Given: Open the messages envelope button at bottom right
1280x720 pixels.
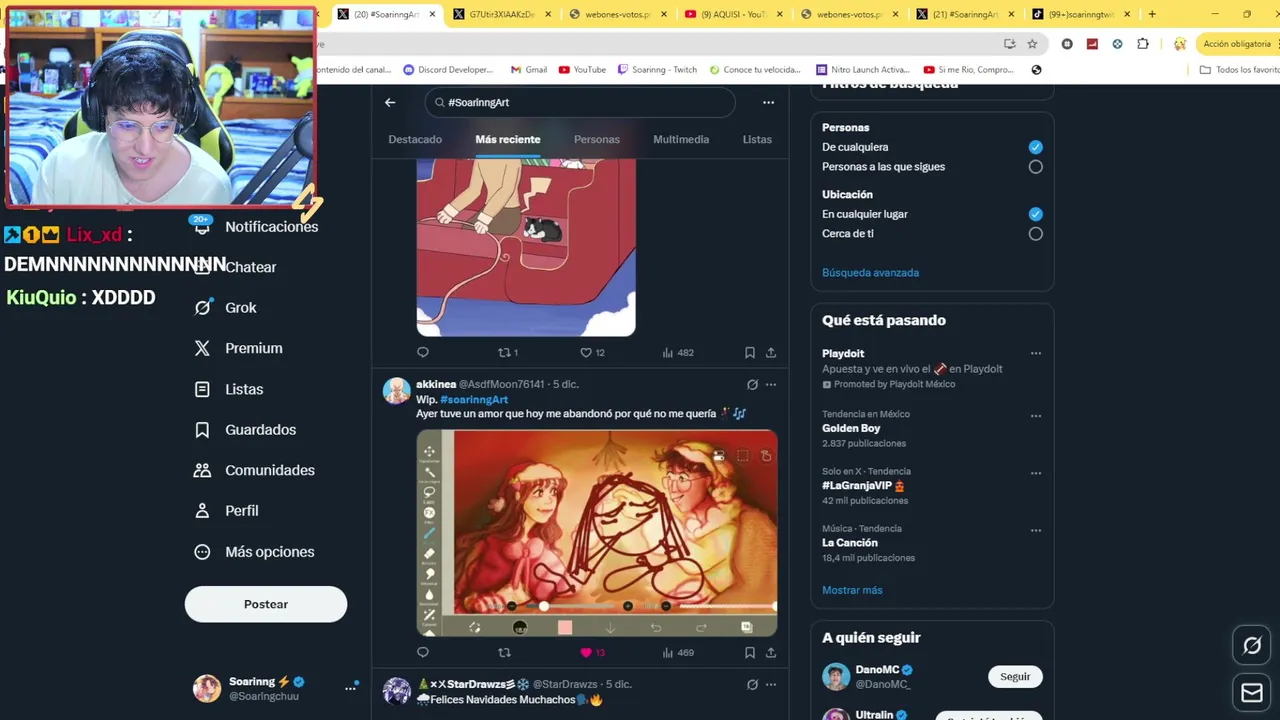Looking at the screenshot, I should 1252,692.
